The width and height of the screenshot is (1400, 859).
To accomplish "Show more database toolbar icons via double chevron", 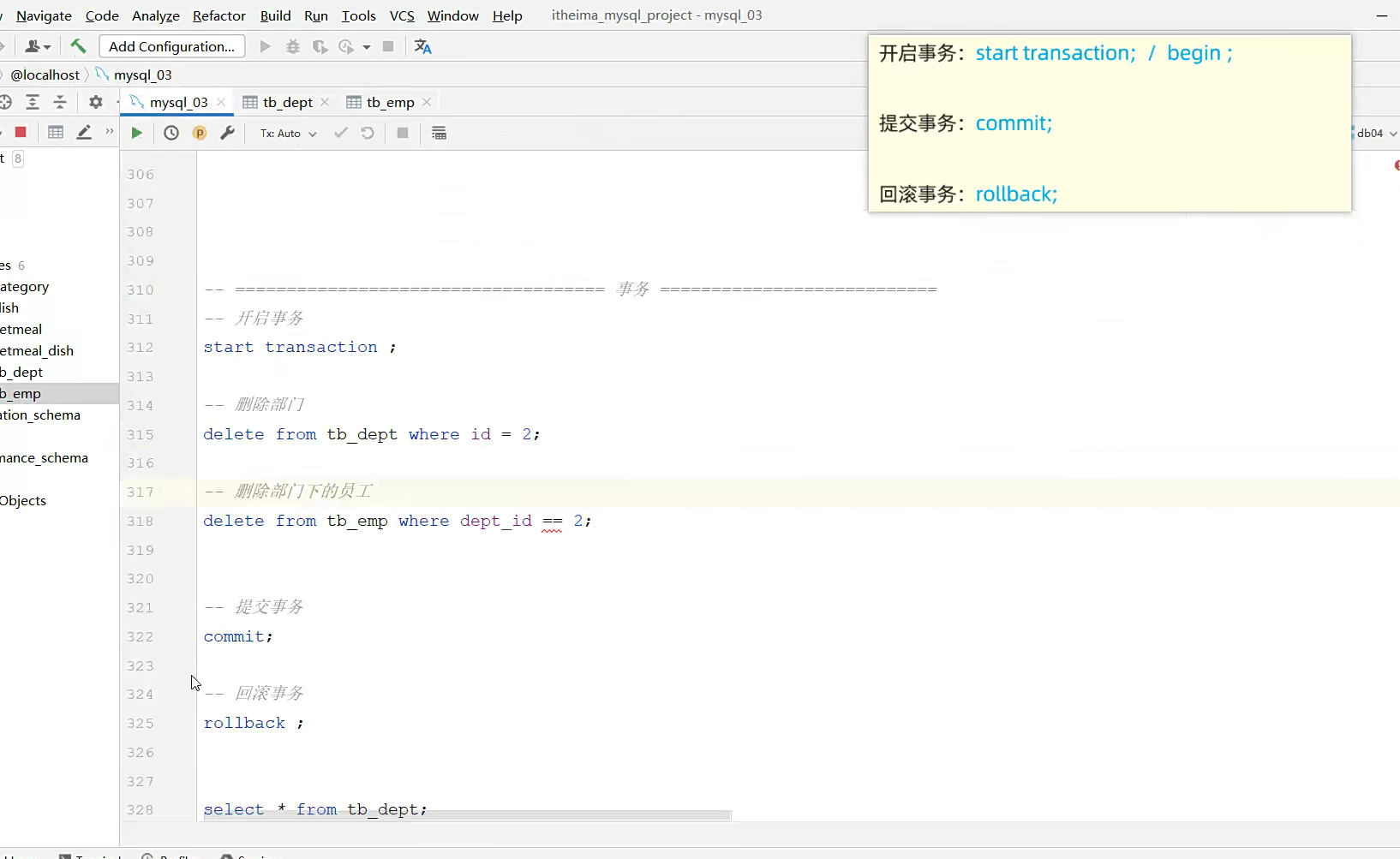I will pyautogui.click(x=110, y=131).
